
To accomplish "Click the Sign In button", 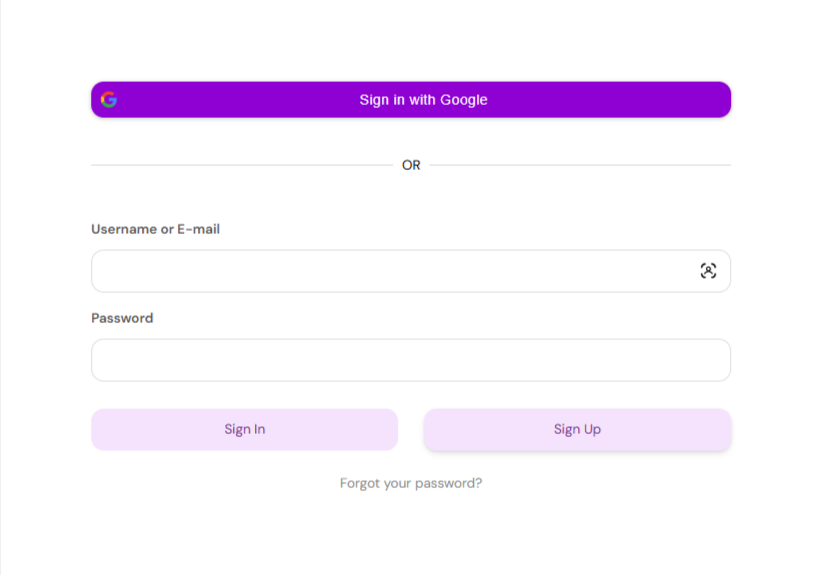I will [245, 429].
